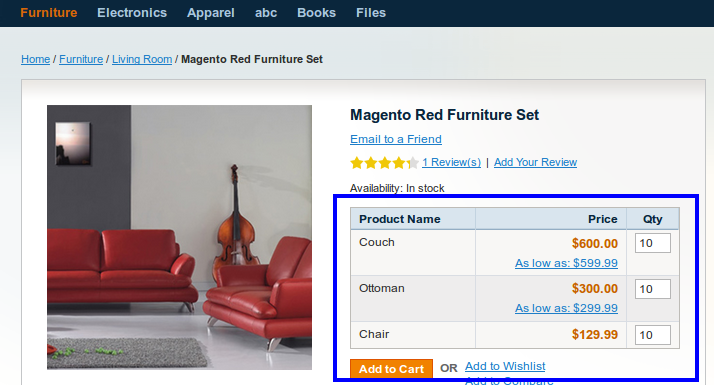The height and width of the screenshot is (385, 714).
Task: View the 1 Review(s) link
Action: click(451, 162)
